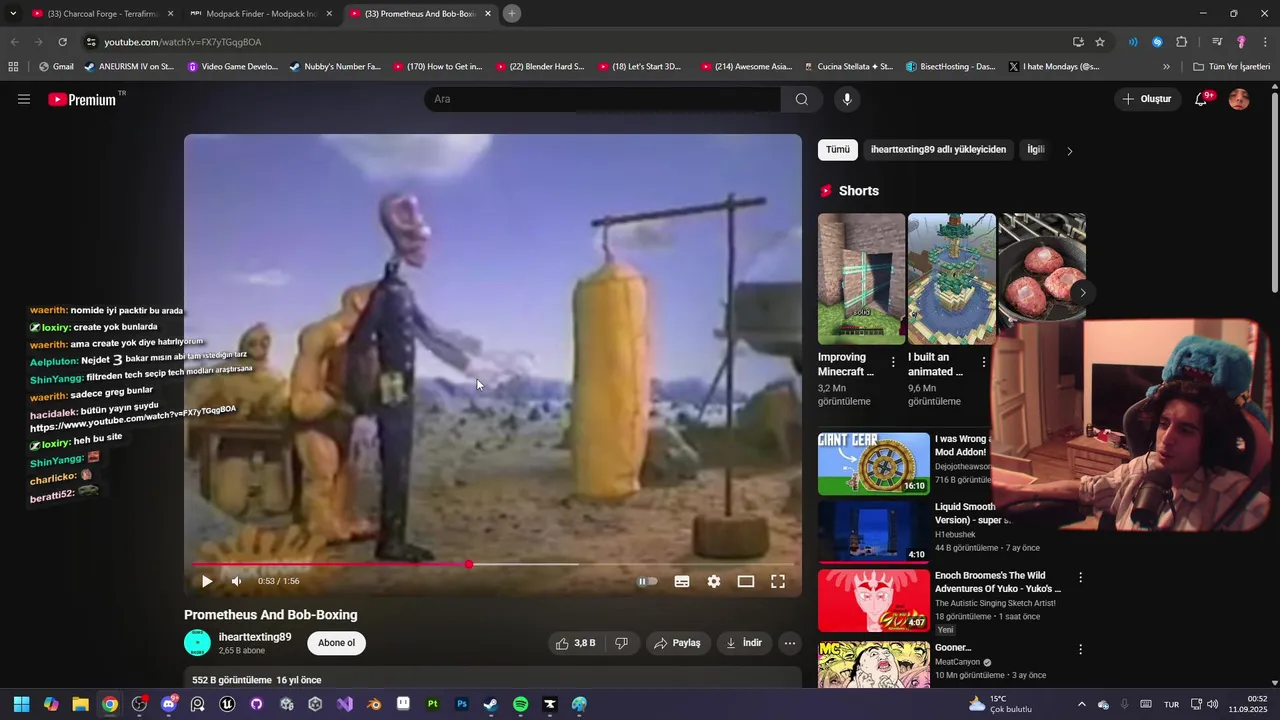Image resolution: width=1280 pixels, height=720 pixels.
Task: Open the I built an animated short
Action: (x=951, y=279)
